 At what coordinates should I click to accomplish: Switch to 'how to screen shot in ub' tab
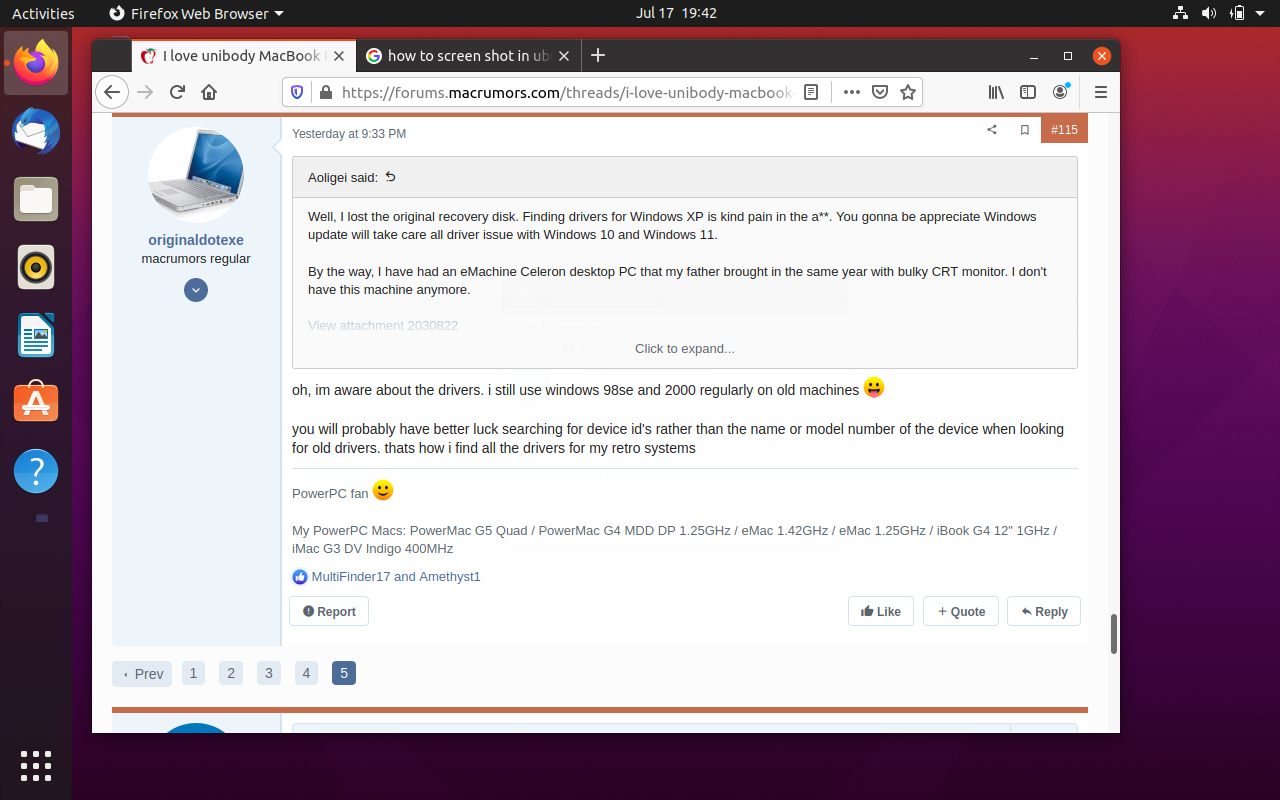[x=469, y=56]
